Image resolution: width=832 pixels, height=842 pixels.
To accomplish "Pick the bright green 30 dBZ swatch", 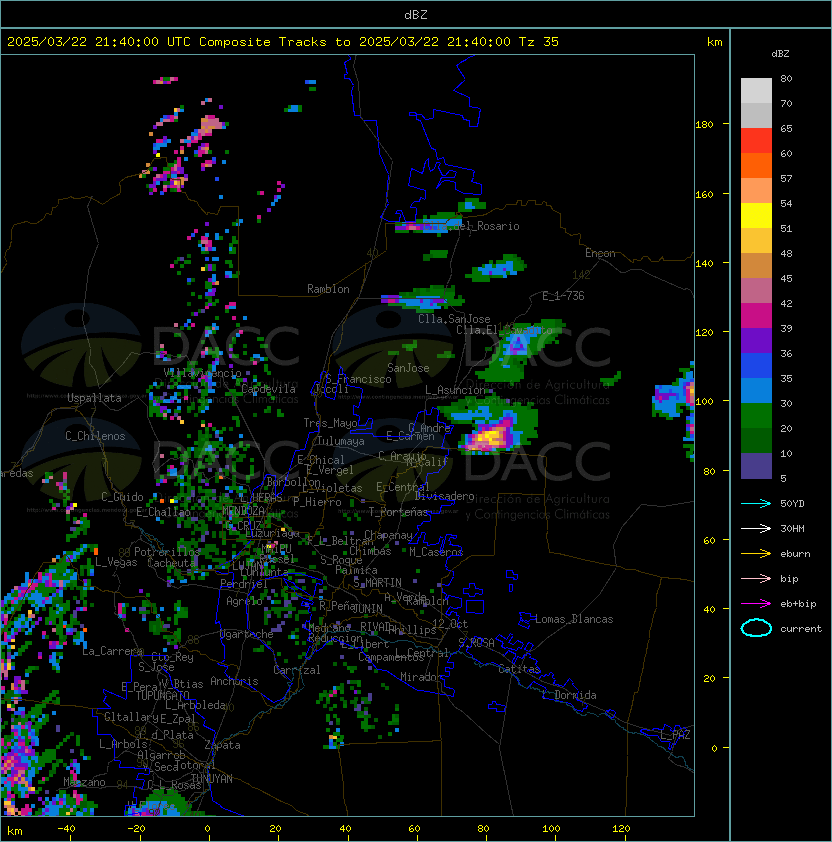I will pos(756,416).
